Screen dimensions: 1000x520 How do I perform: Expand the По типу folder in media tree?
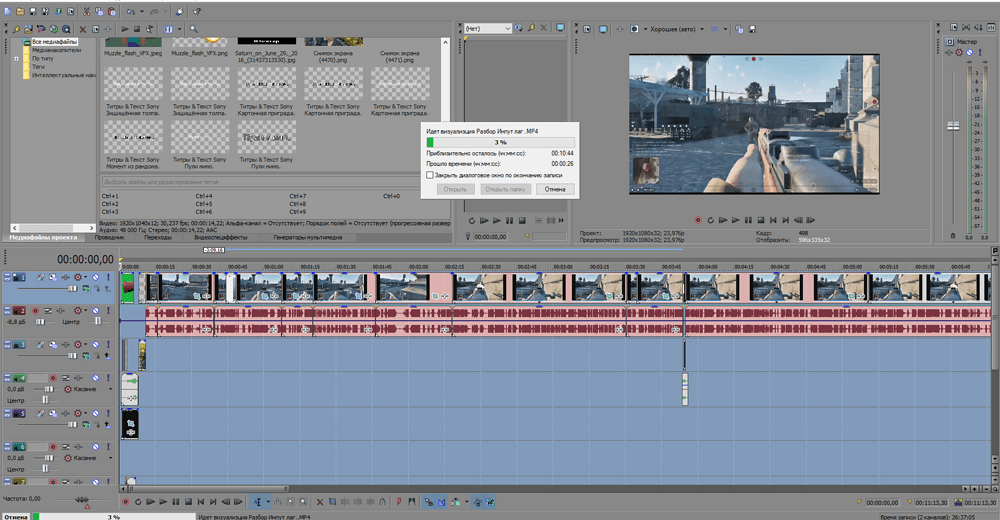point(17,59)
